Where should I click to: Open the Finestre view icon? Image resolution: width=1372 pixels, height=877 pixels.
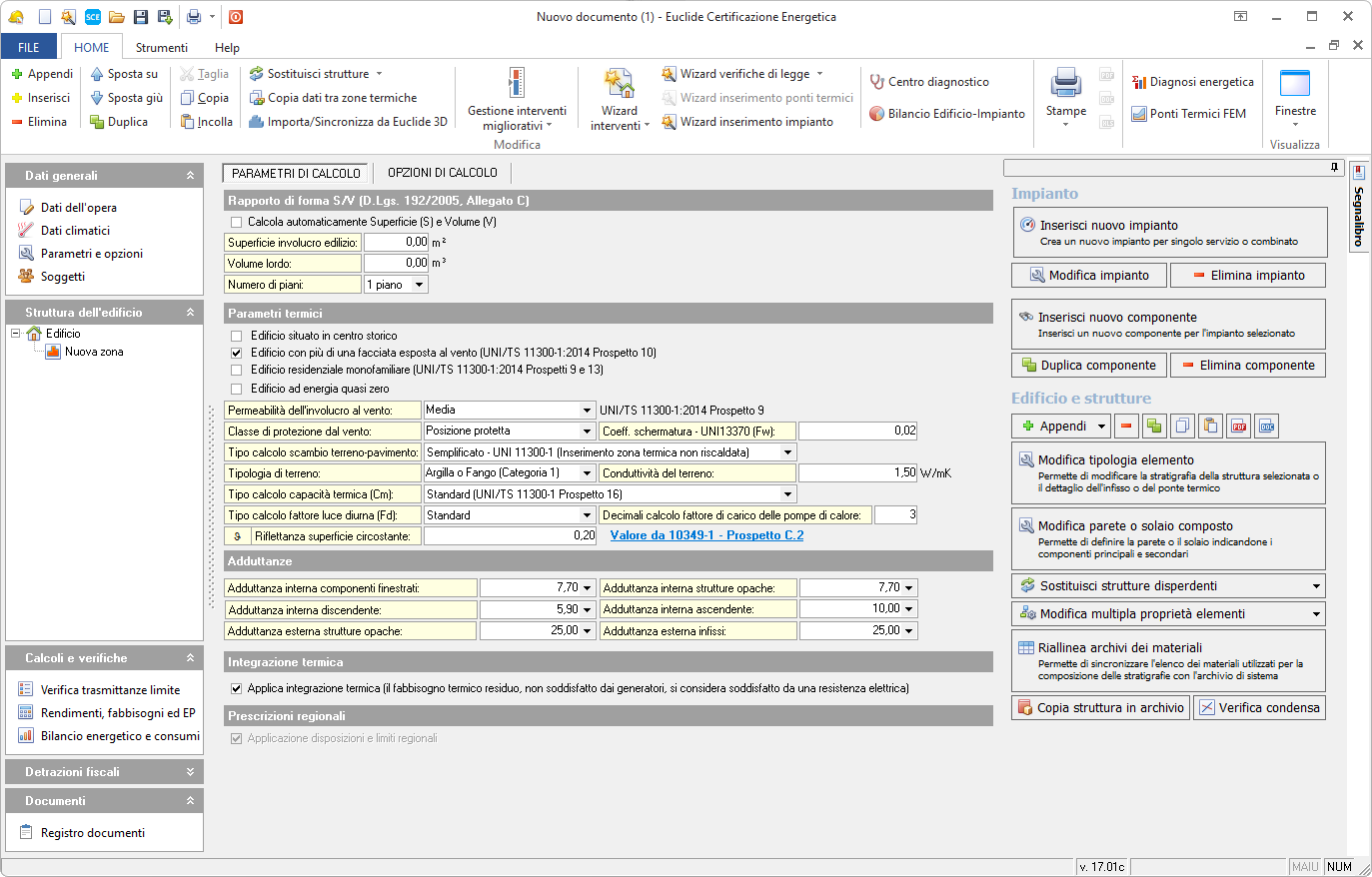pos(1295,84)
